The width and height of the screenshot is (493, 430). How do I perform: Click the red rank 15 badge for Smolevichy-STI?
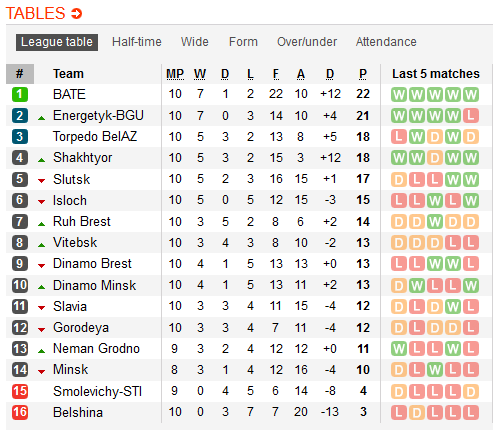click(20, 391)
